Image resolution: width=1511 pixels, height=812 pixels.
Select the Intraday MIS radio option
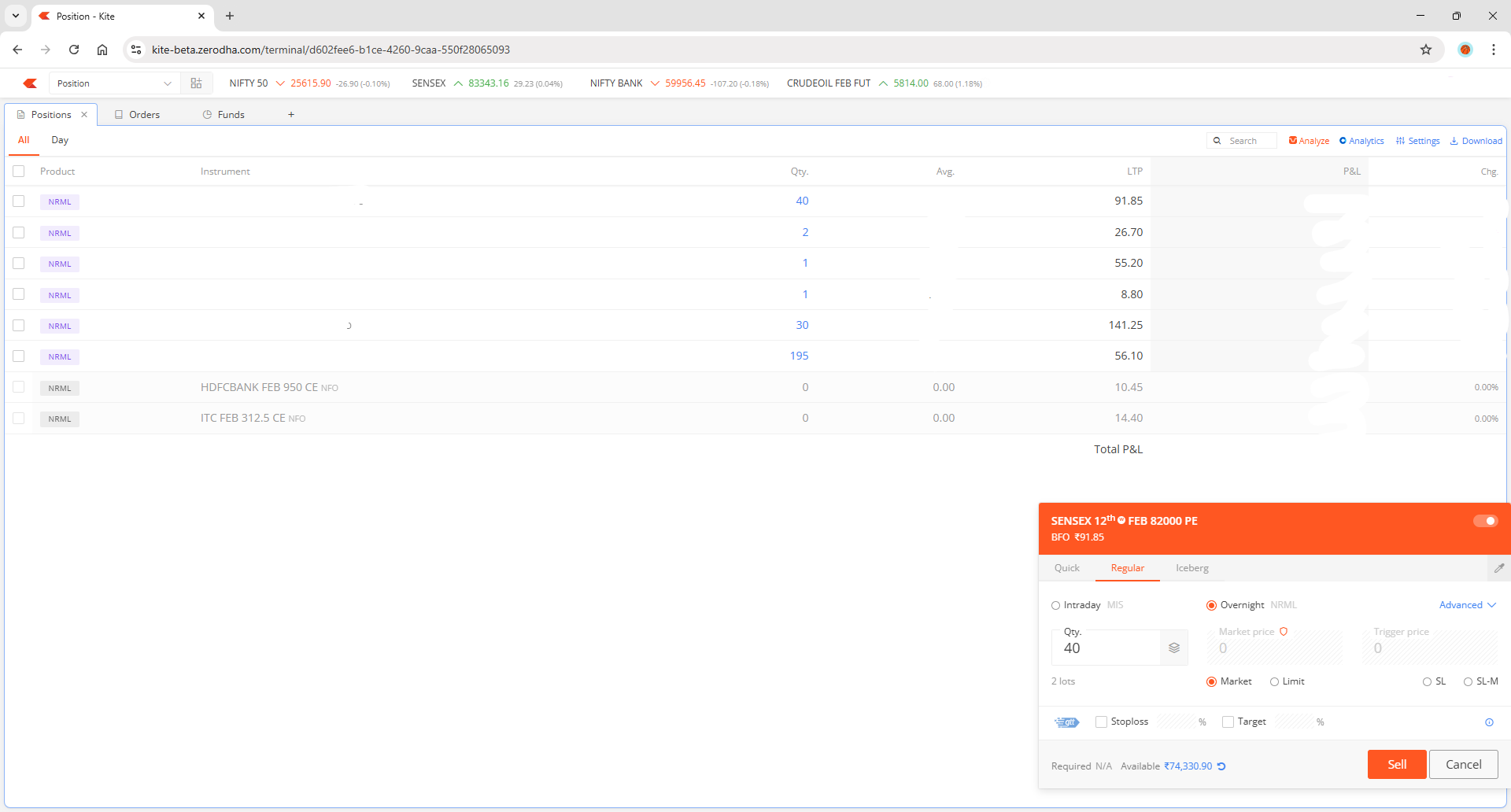[x=1056, y=606]
